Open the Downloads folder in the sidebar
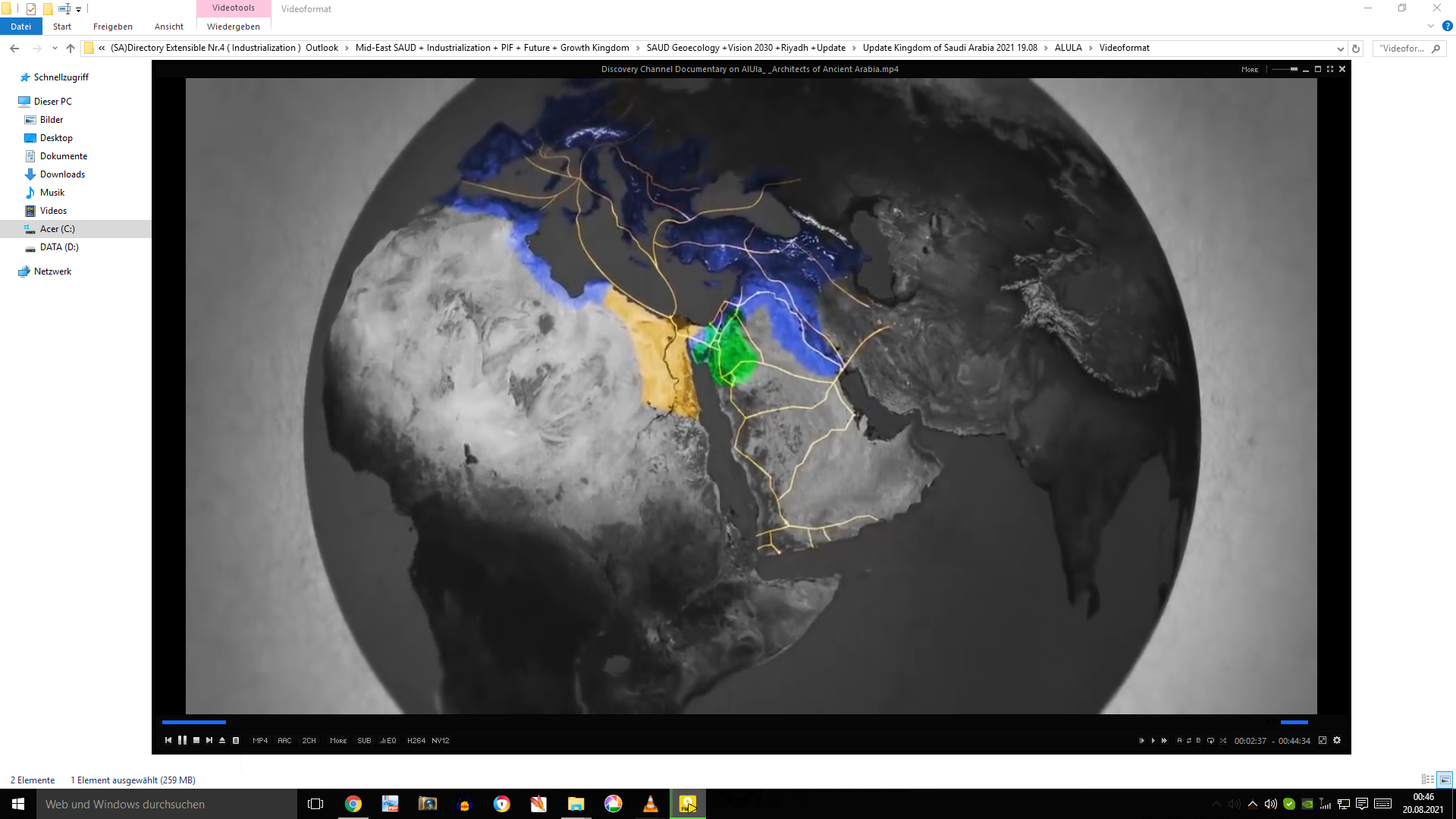Image resolution: width=1456 pixels, height=819 pixels. pos(62,174)
